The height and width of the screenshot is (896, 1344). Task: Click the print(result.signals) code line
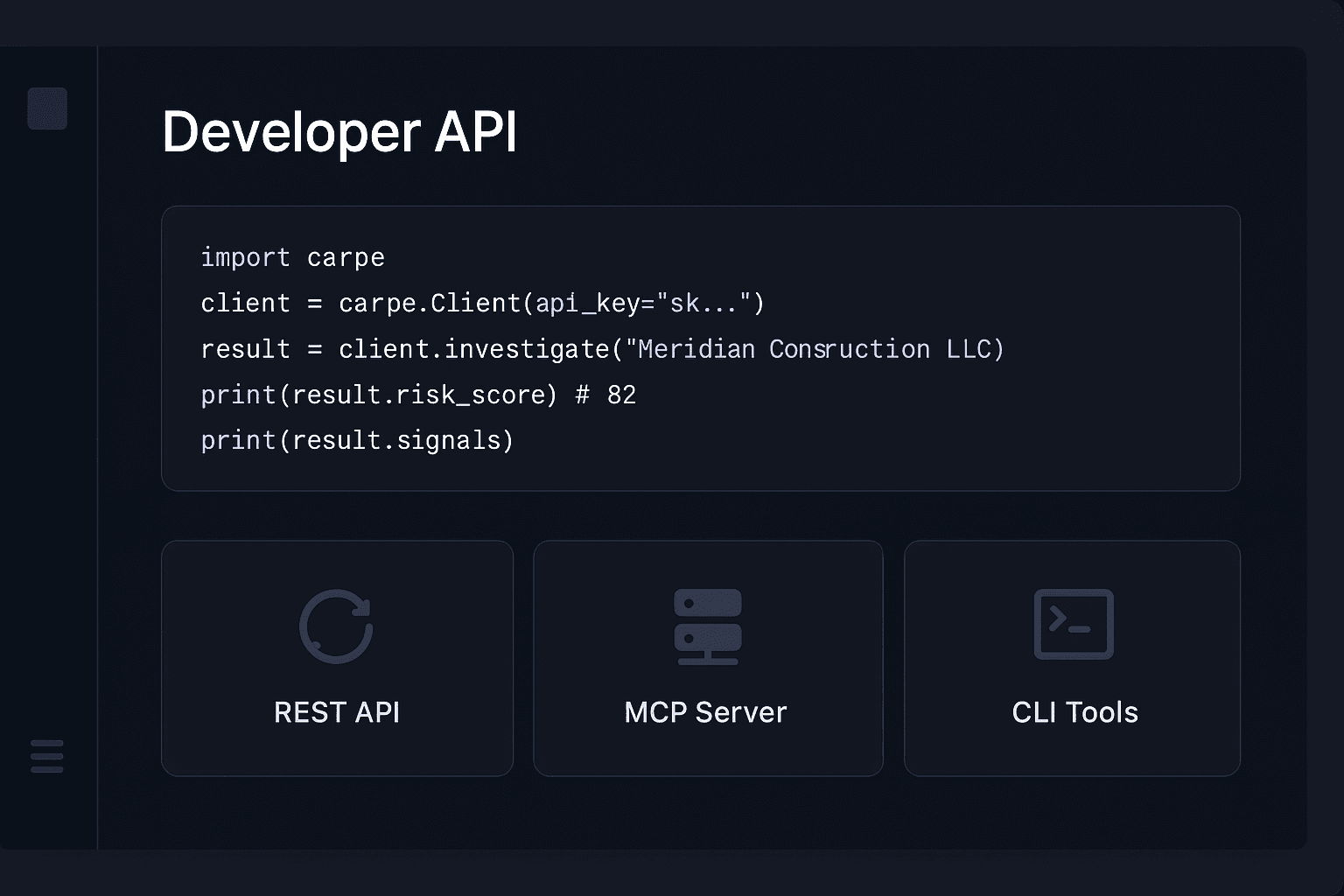357,440
